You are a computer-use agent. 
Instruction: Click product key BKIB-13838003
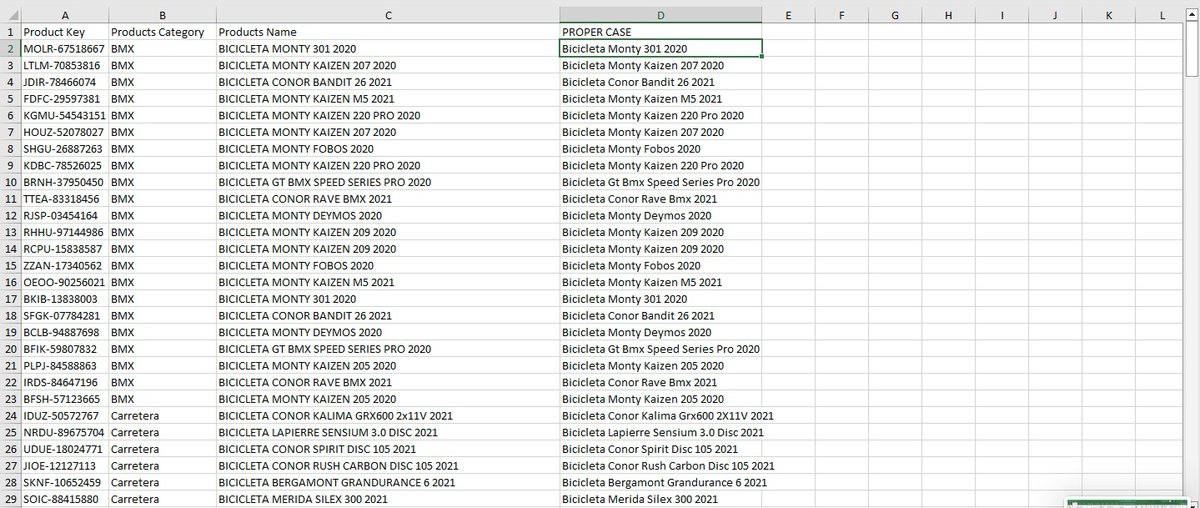[64, 299]
